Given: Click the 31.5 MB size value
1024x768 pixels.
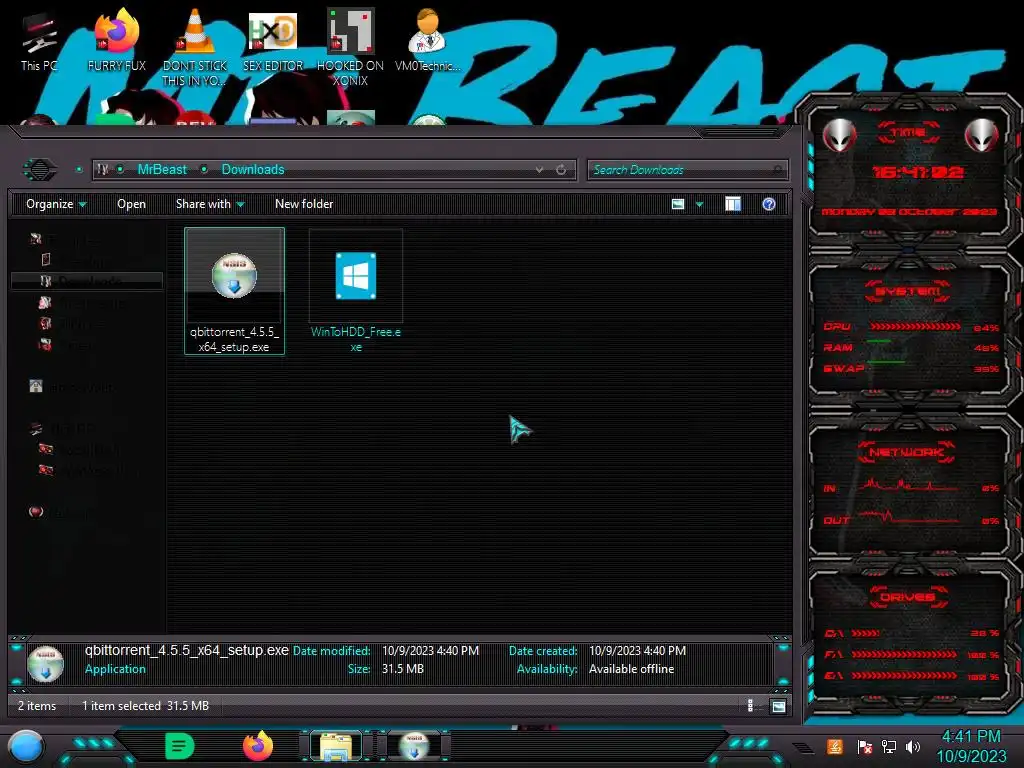Looking at the screenshot, I should click(403, 669).
